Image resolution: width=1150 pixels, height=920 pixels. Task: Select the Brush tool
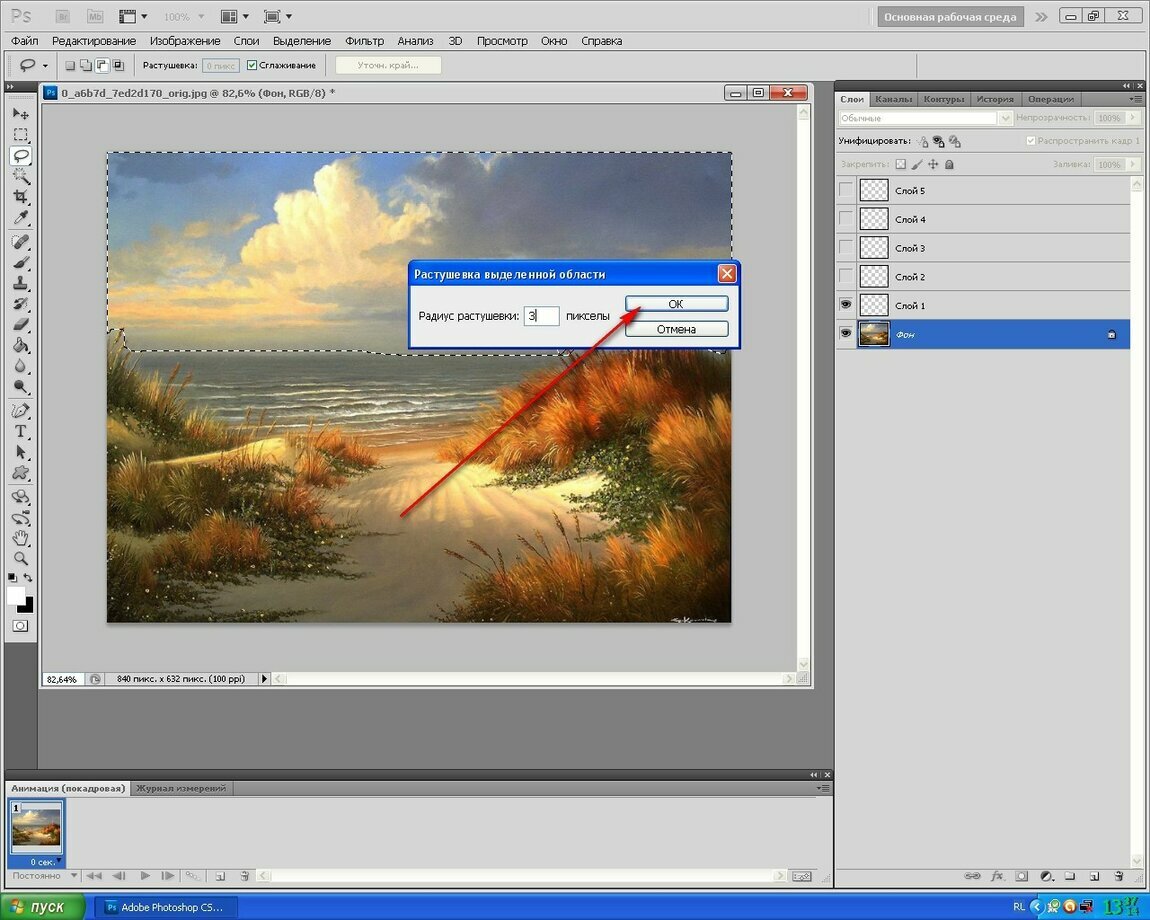[x=21, y=263]
